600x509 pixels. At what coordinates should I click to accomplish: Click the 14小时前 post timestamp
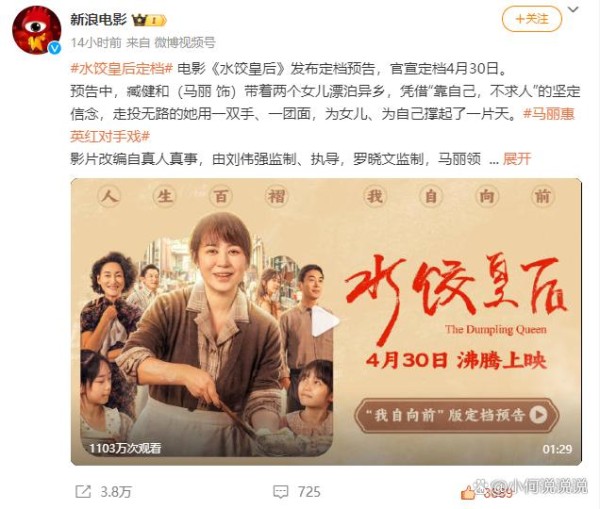point(96,42)
